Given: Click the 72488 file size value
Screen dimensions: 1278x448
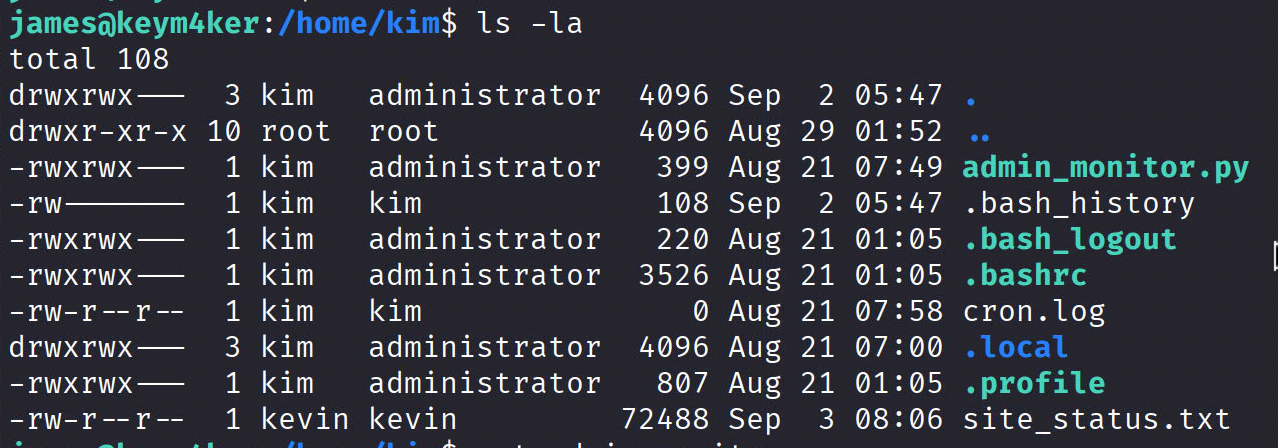Looking at the screenshot, I should tap(664, 419).
